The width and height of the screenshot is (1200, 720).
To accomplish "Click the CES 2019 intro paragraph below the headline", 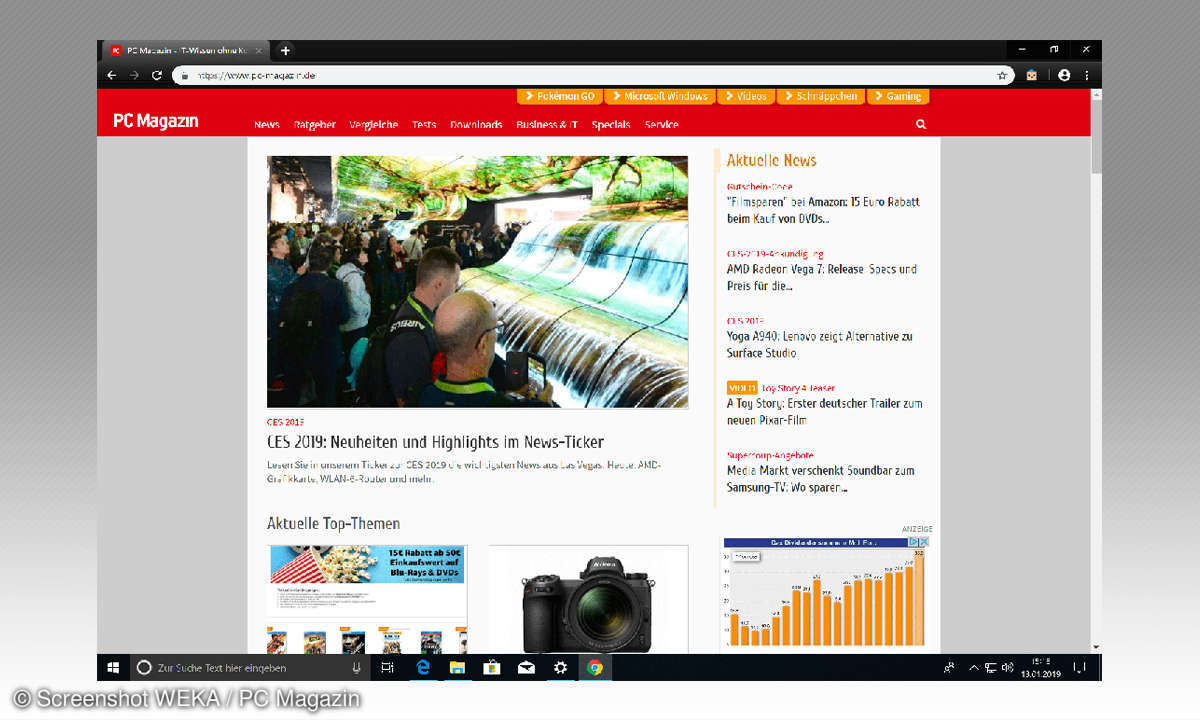I will [x=464, y=472].
